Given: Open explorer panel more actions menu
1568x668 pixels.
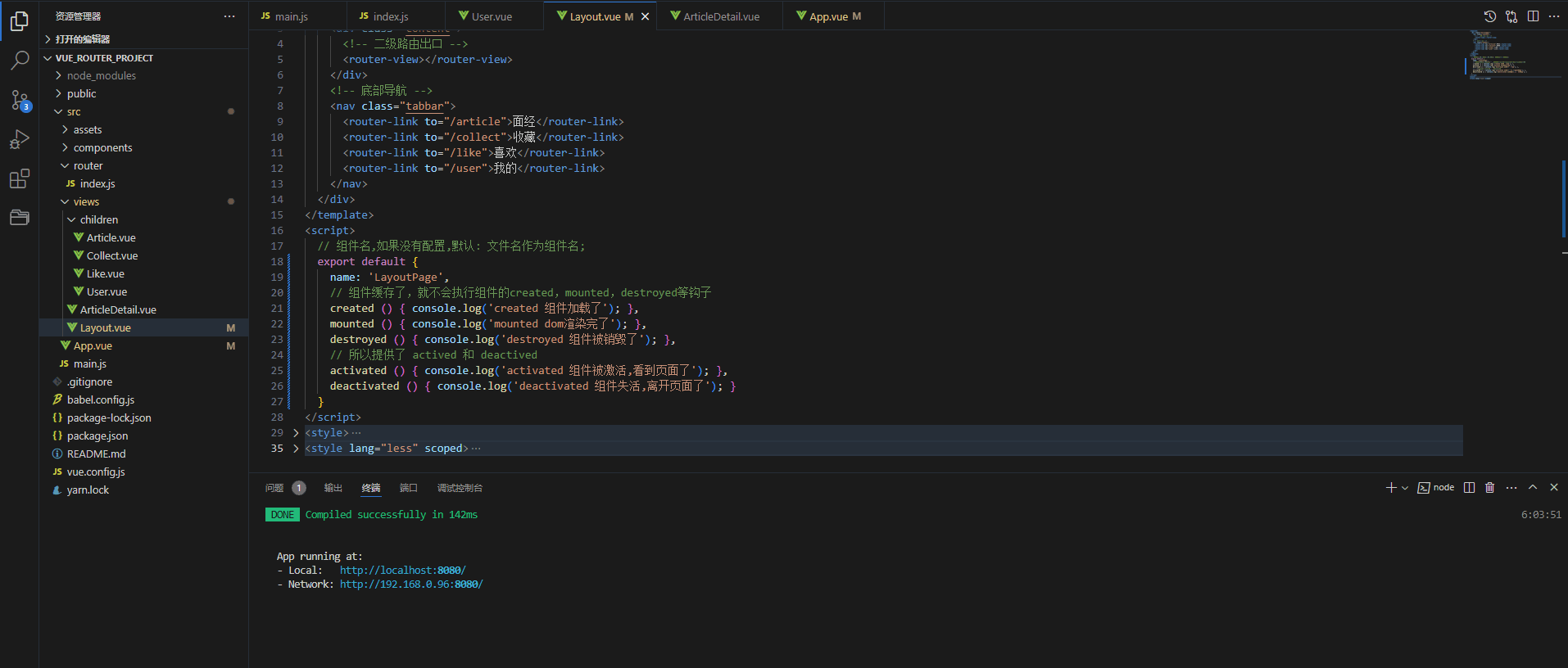Looking at the screenshot, I should pyautogui.click(x=229, y=16).
